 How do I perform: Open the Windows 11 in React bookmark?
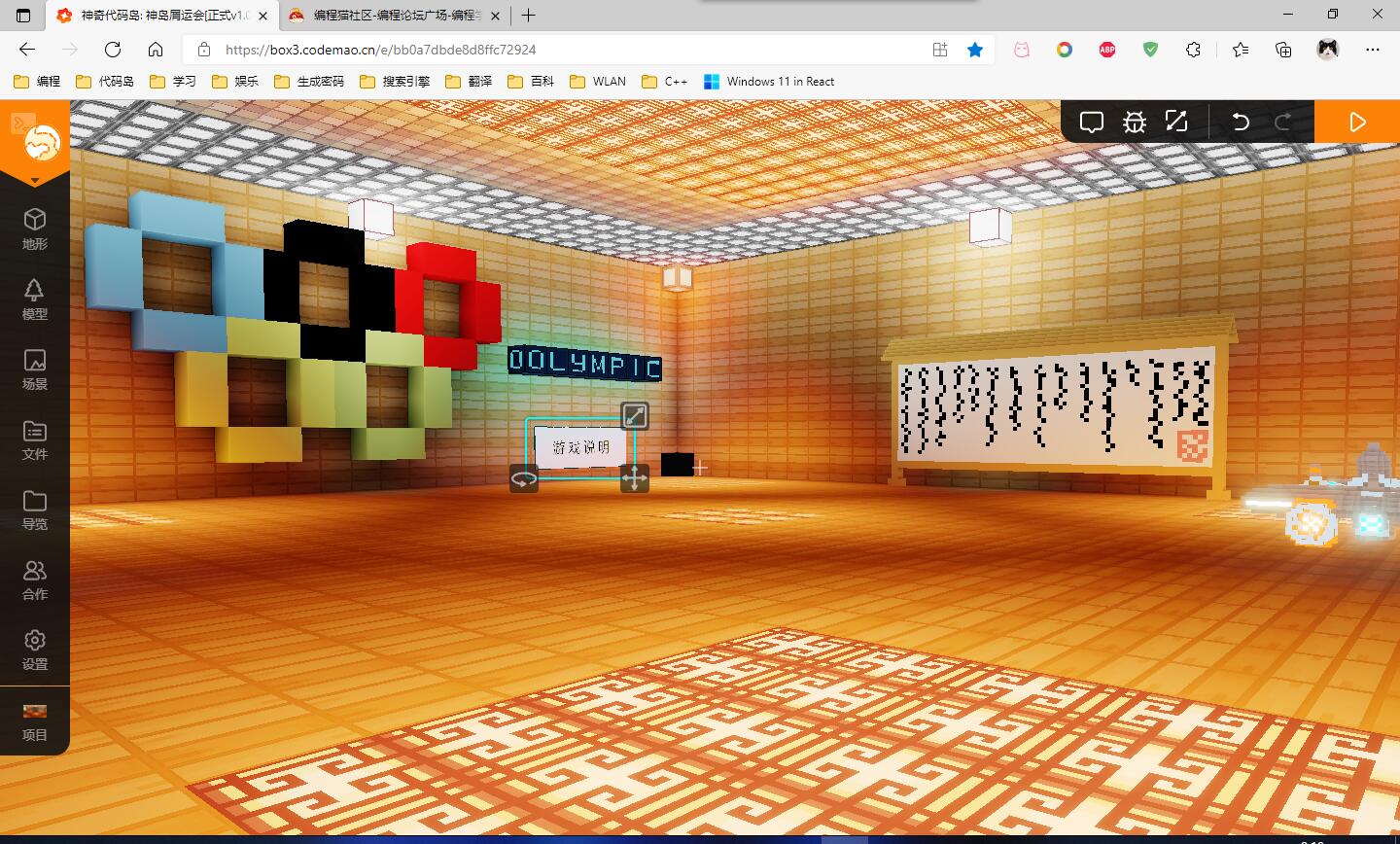click(769, 82)
